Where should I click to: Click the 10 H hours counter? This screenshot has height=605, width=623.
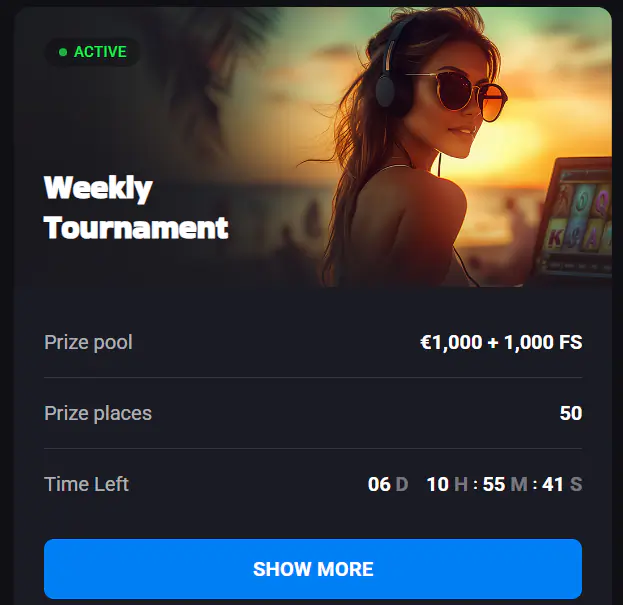tap(447, 484)
